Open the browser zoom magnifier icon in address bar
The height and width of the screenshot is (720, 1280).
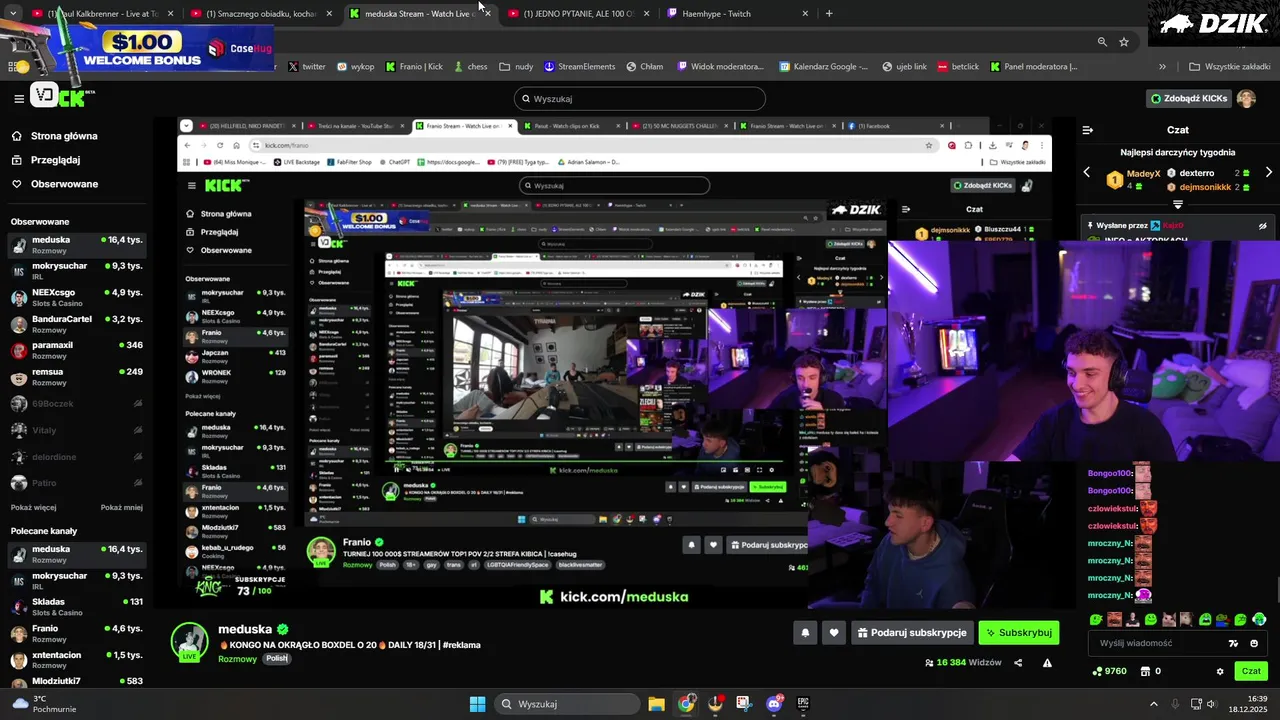click(1102, 42)
